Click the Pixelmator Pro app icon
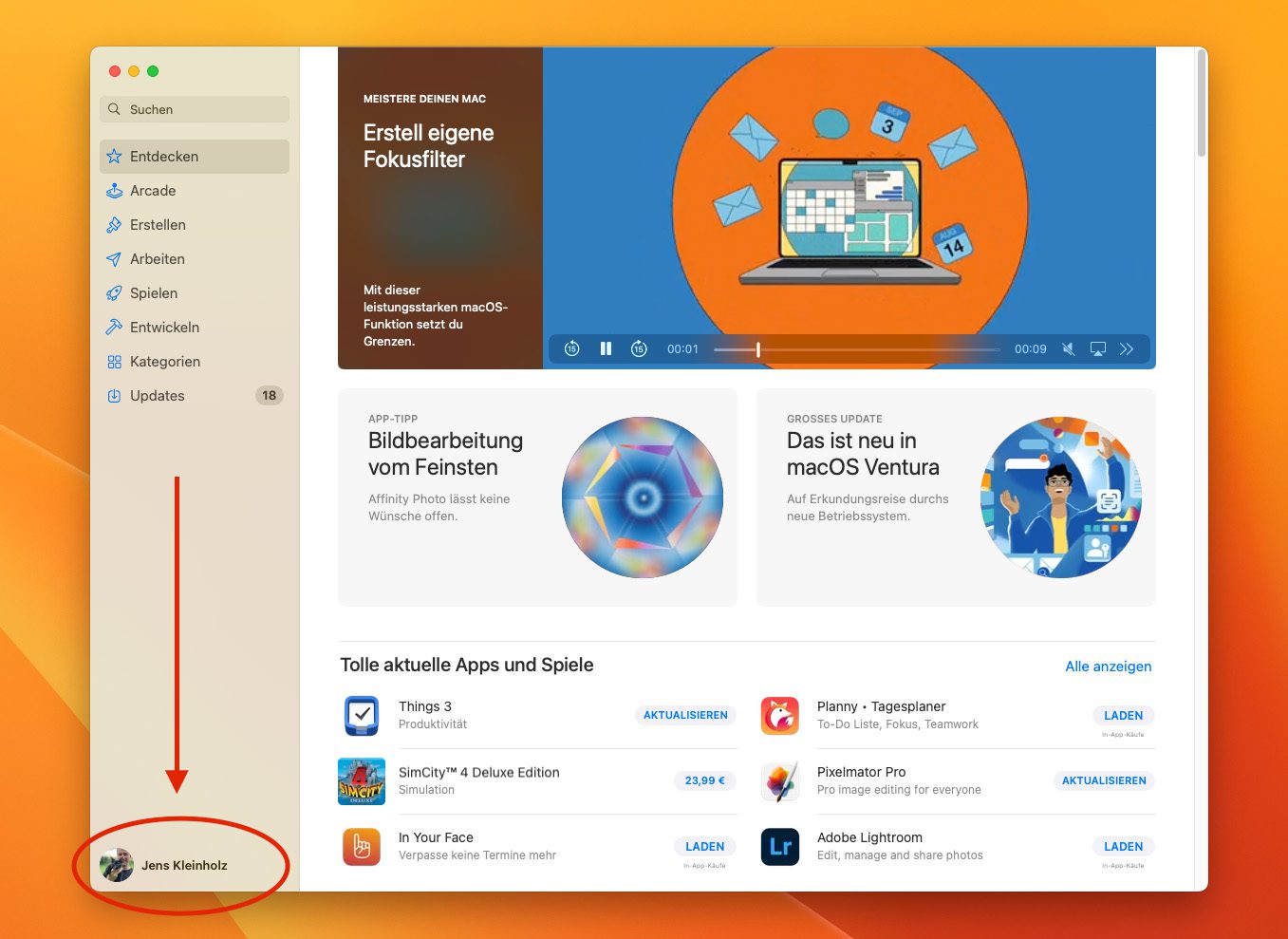This screenshot has height=939, width=1288. pos(780,781)
